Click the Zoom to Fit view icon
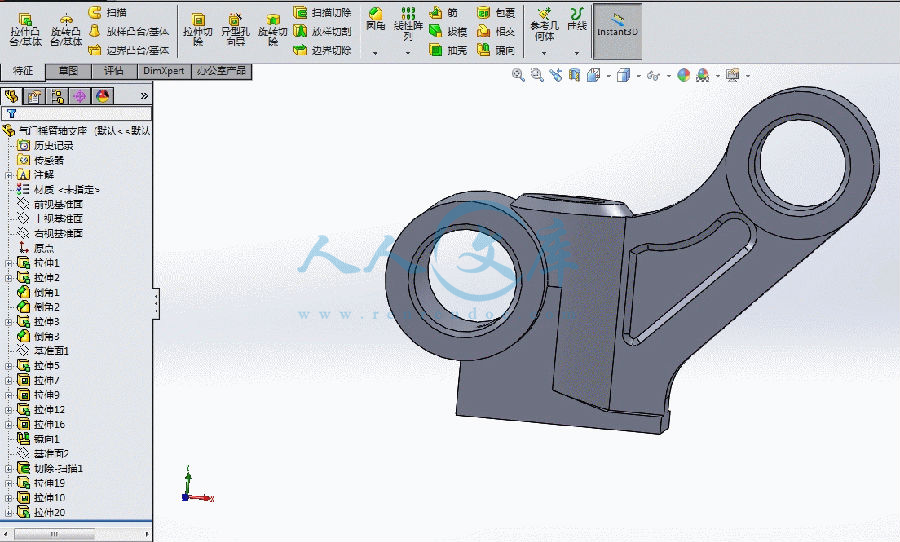The image size is (900, 542). [518, 75]
